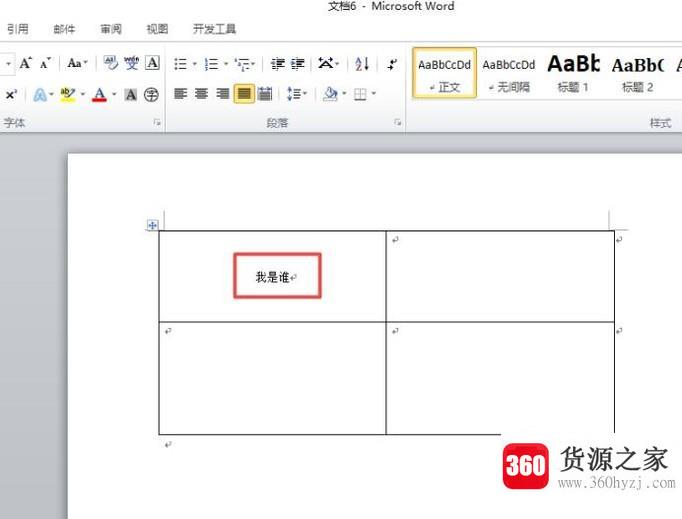Apply bulleted list formatting

(x=181, y=64)
